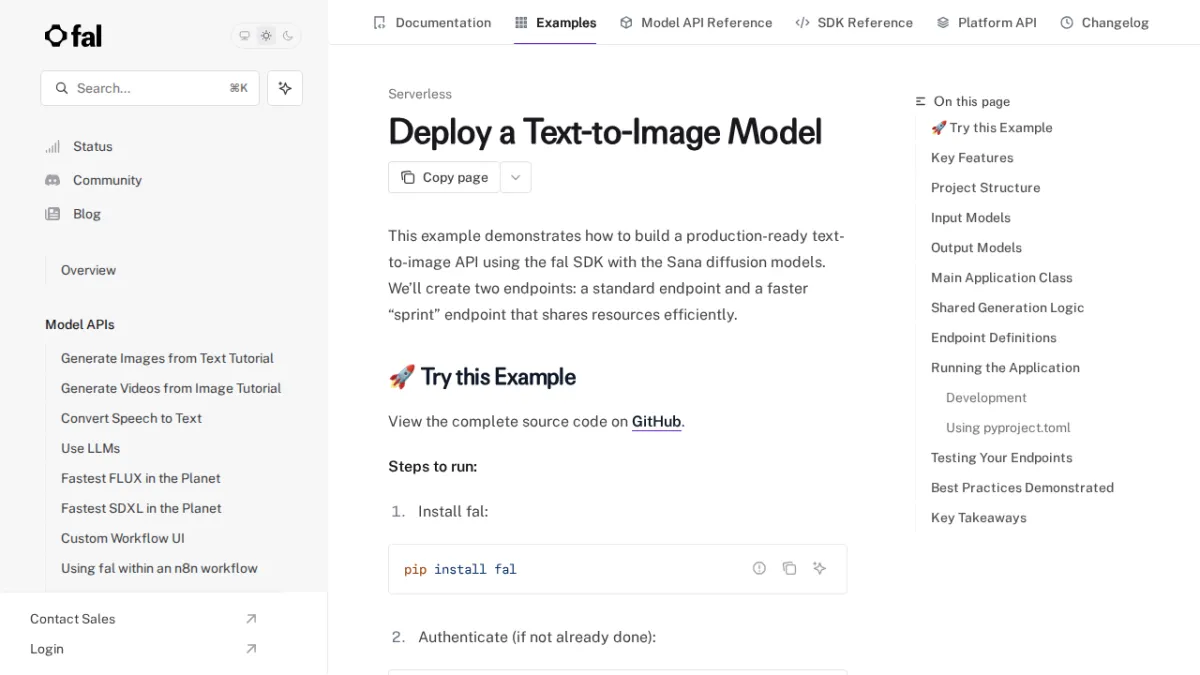Image resolution: width=1200 pixels, height=675 pixels.
Task: Switch to the Changelog tab
Action: [1104, 22]
